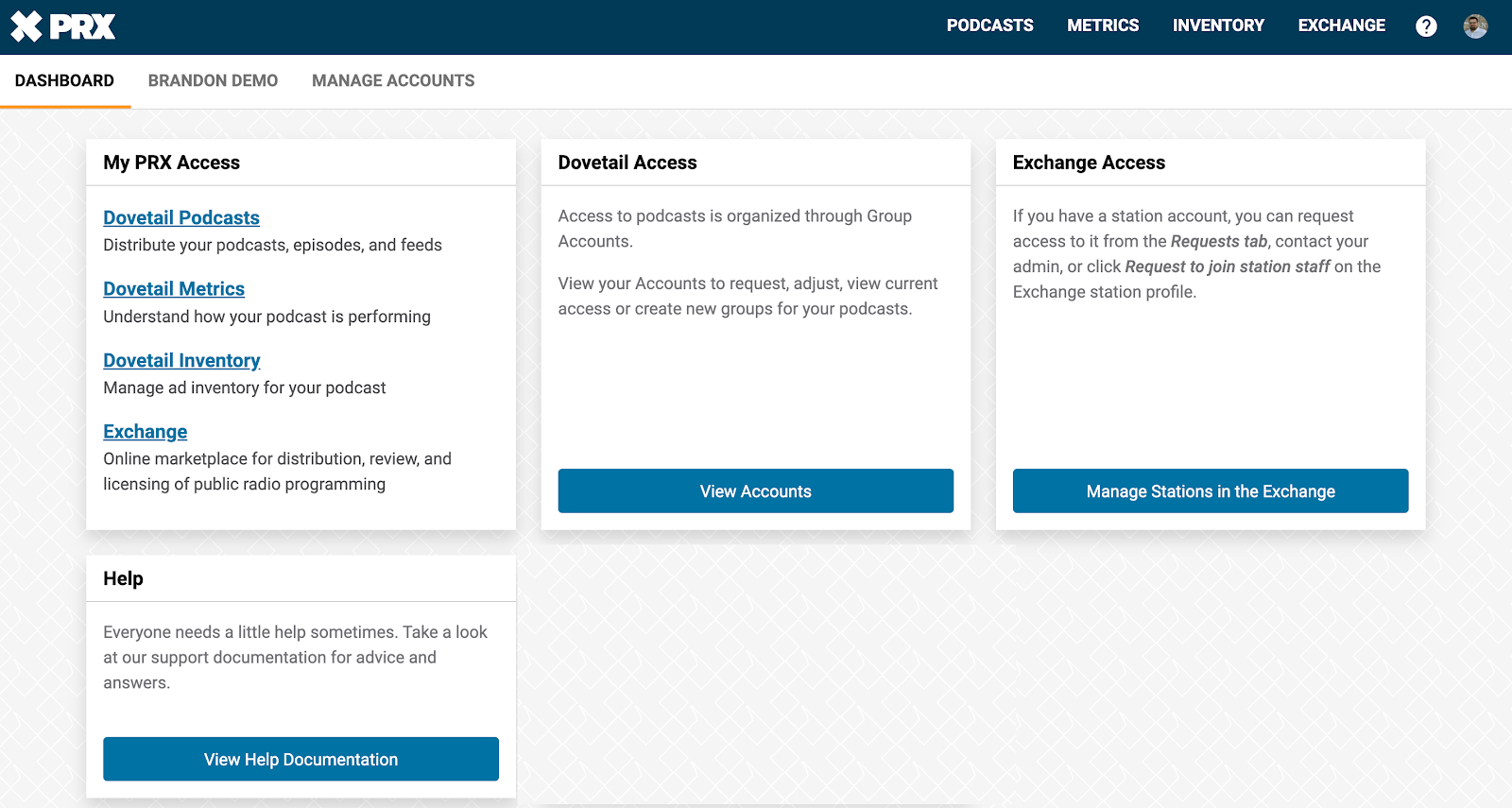The width and height of the screenshot is (1512, 808).
Task: Follow the Dovetail Podcasts link
Action: 181,217
